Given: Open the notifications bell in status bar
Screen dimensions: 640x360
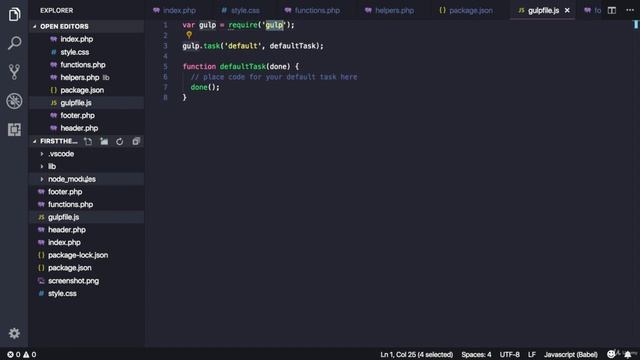Looking at the screenshot, I should (x=628, y=354).
